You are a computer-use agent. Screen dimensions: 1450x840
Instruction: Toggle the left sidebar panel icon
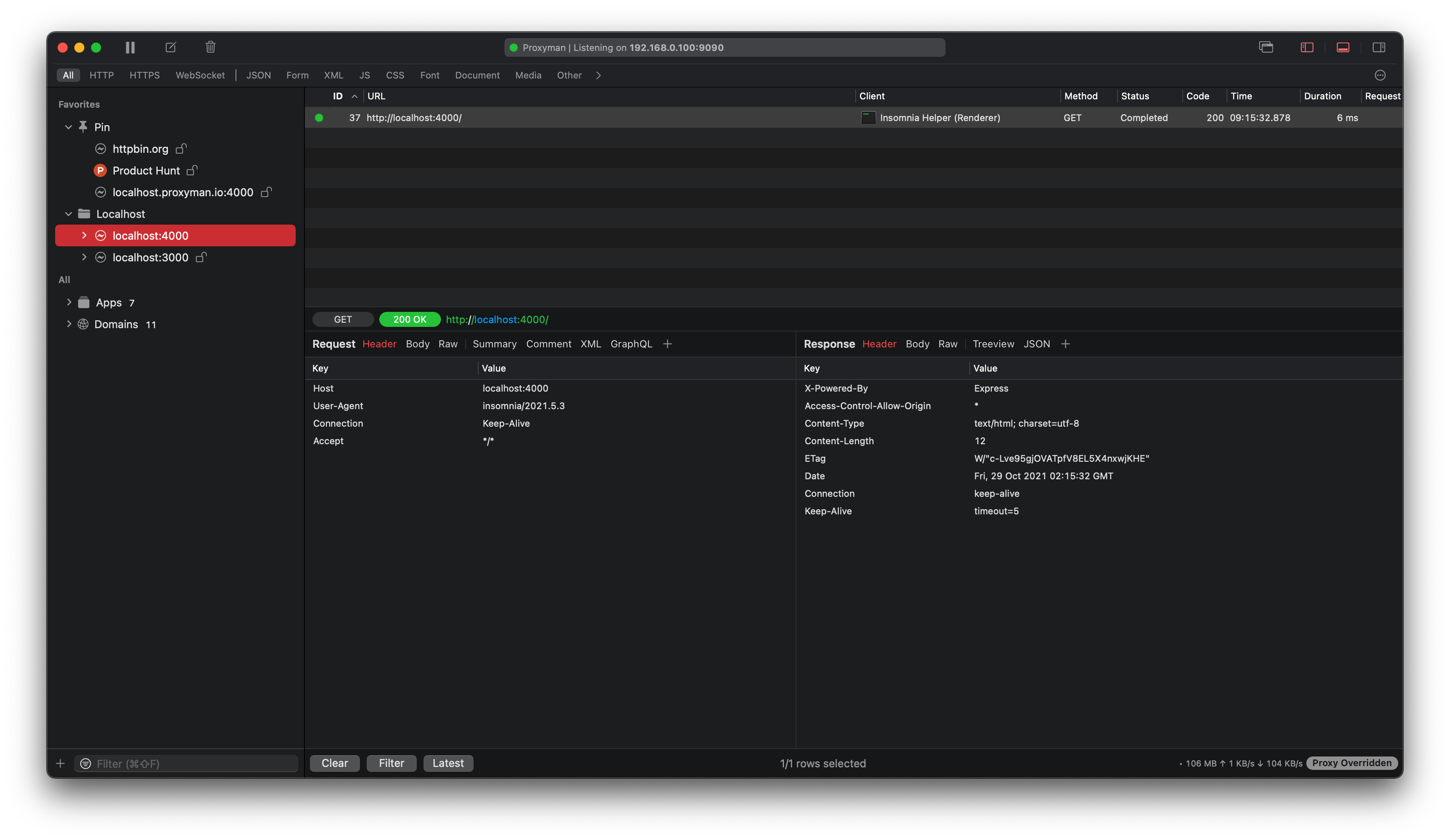[x=1306, y=47]
